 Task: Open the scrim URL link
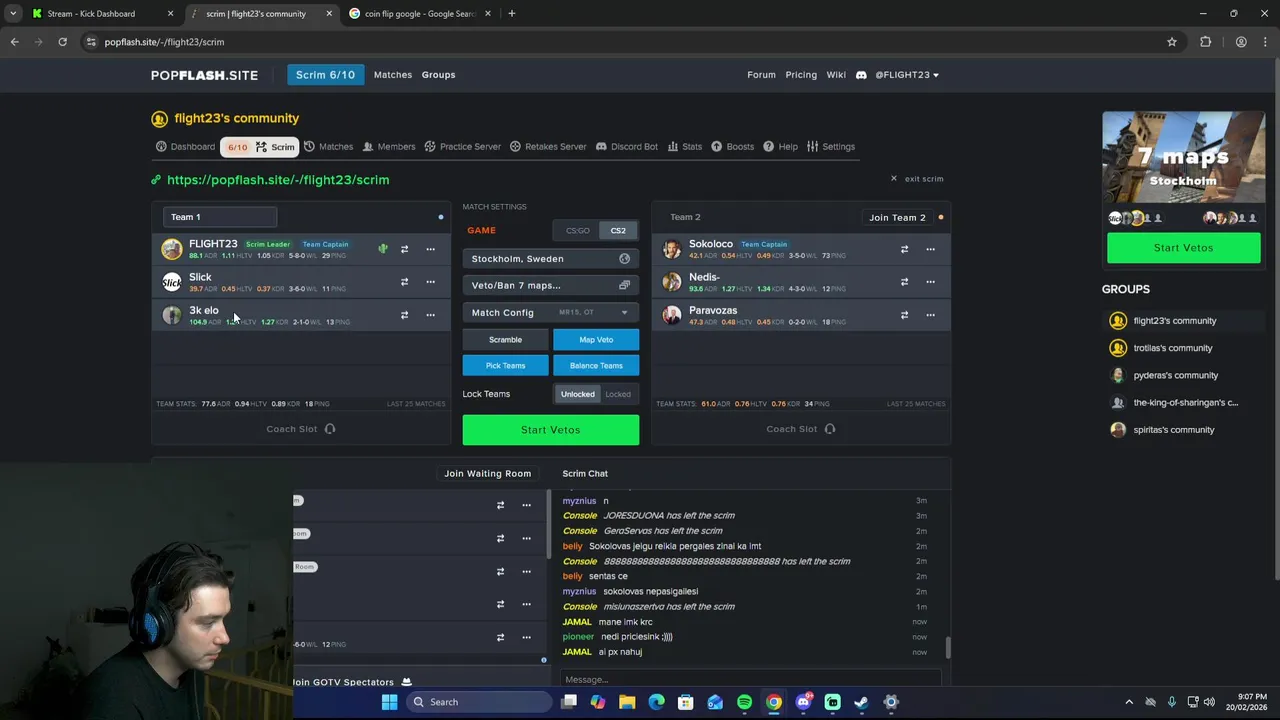(278, 180)
